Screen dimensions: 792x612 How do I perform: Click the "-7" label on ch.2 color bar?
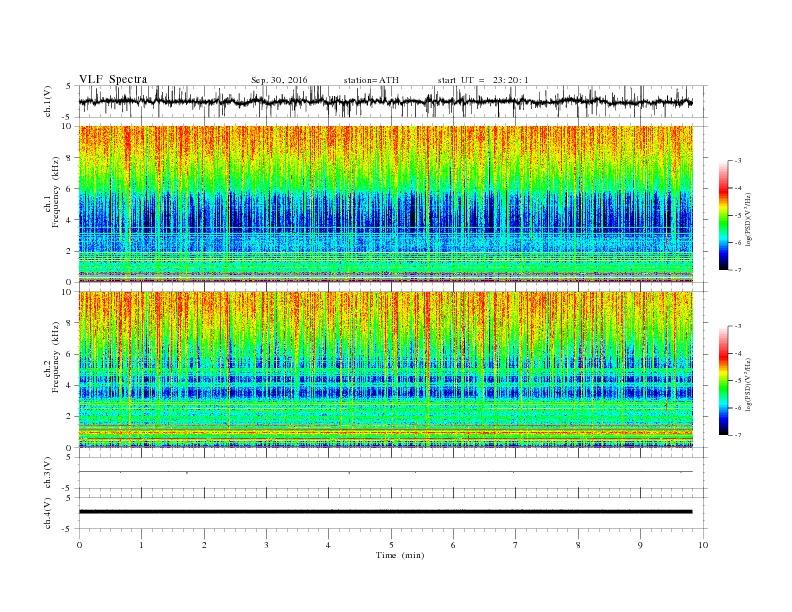tap(738, 435)
